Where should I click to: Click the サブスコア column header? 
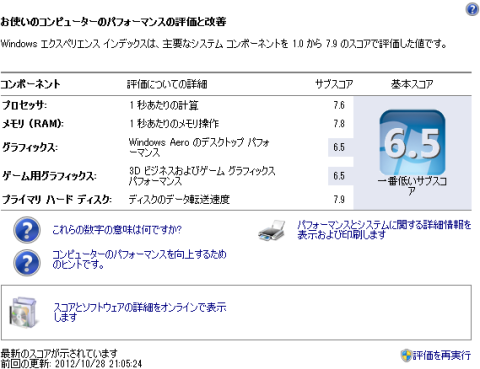(334, 84)
